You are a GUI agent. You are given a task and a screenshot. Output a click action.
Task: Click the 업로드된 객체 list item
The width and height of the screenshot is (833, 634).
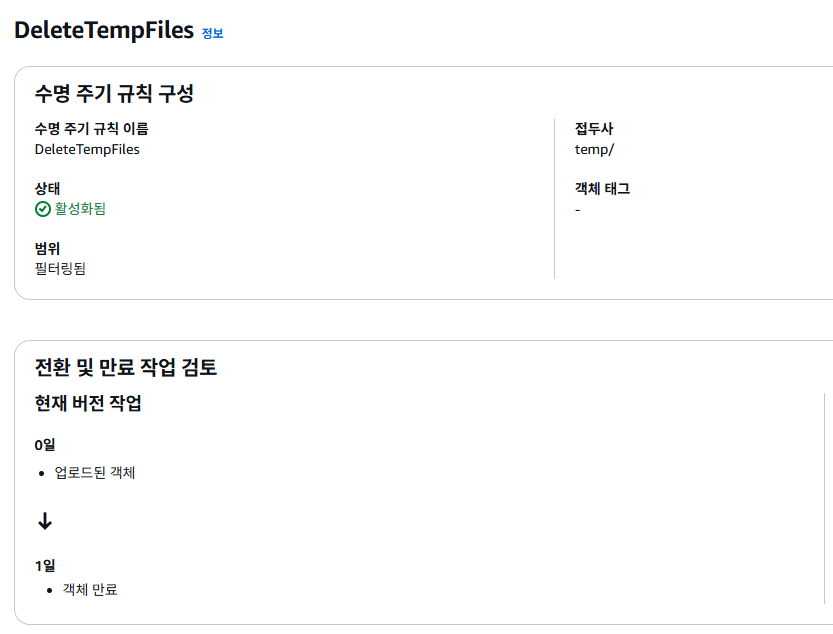click(x=95, y=472)
